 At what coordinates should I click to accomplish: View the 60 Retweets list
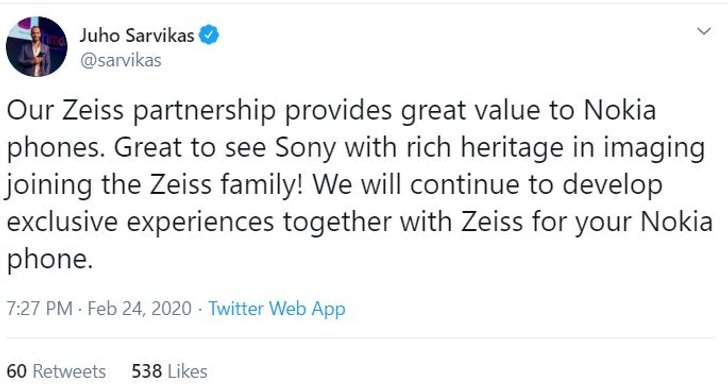pos(56,371)
